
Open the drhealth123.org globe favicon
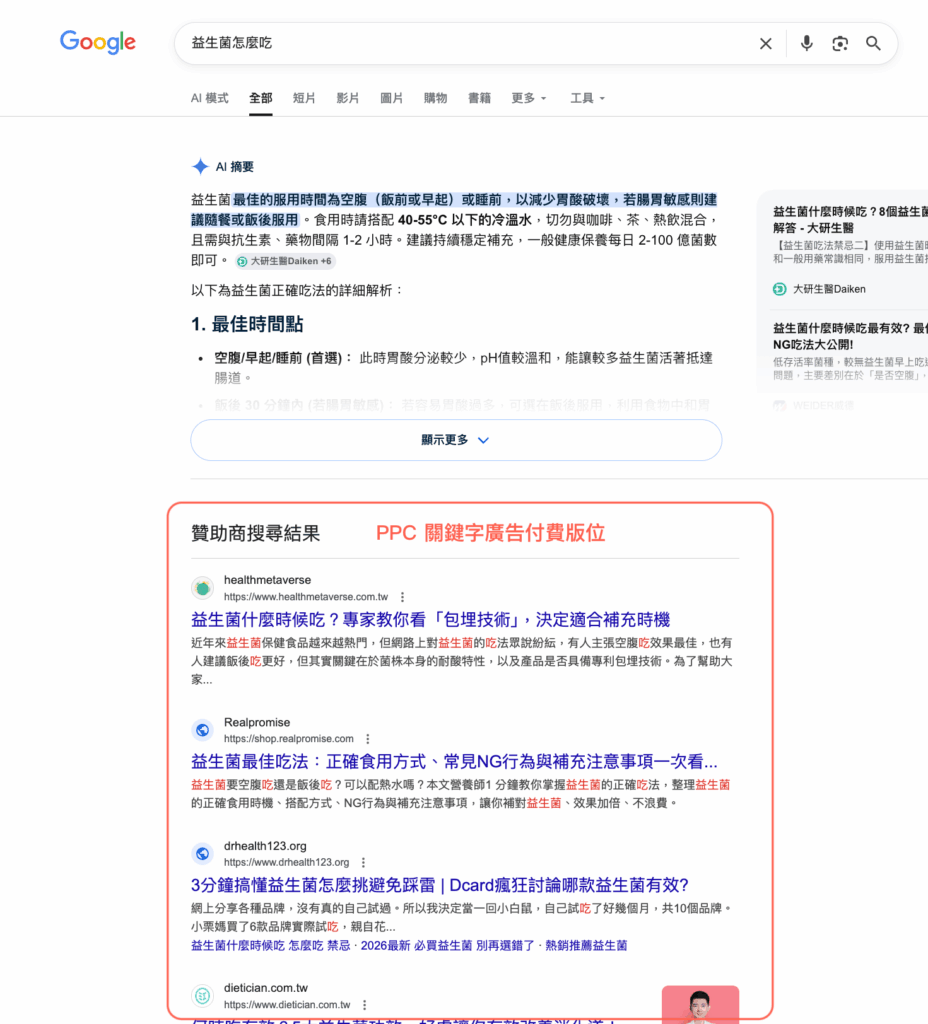[202, 854]
